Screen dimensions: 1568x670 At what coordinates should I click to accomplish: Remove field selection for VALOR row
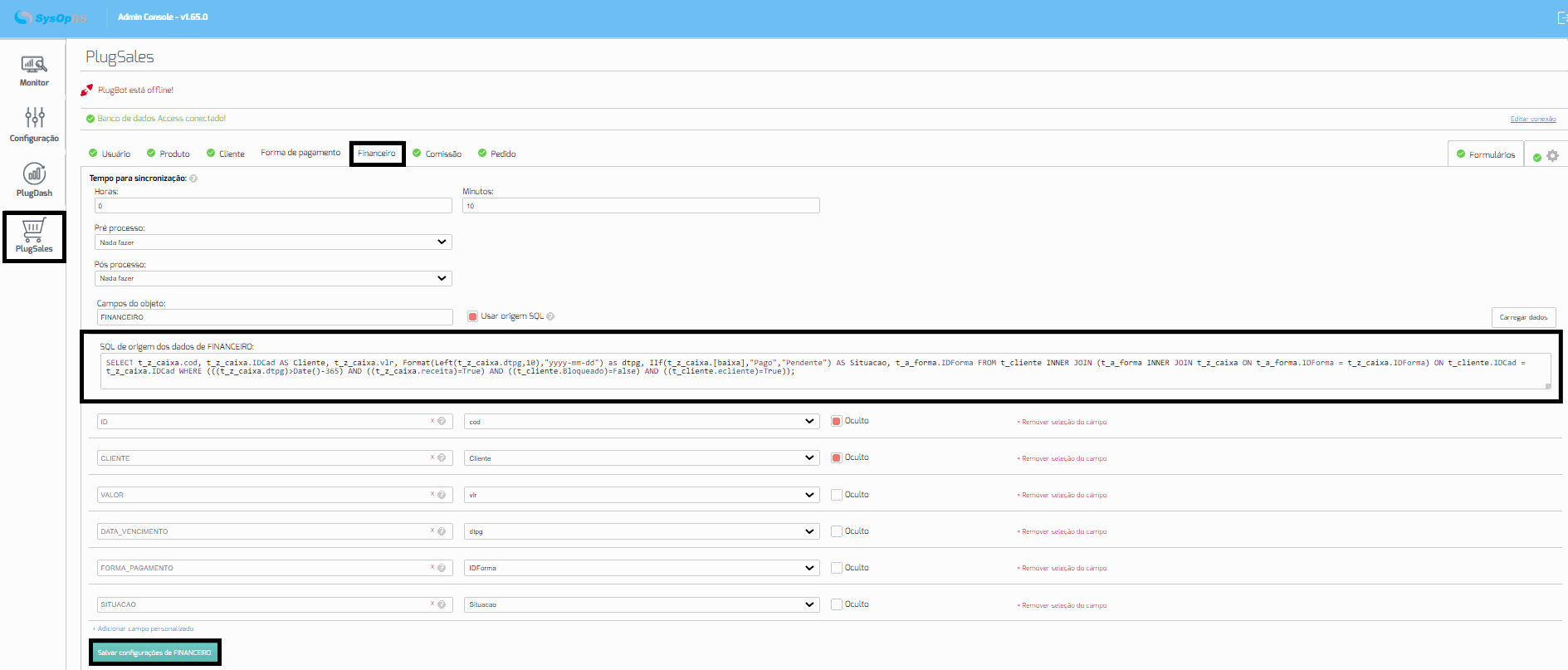pyautogui.click(x=1062, y=495)
